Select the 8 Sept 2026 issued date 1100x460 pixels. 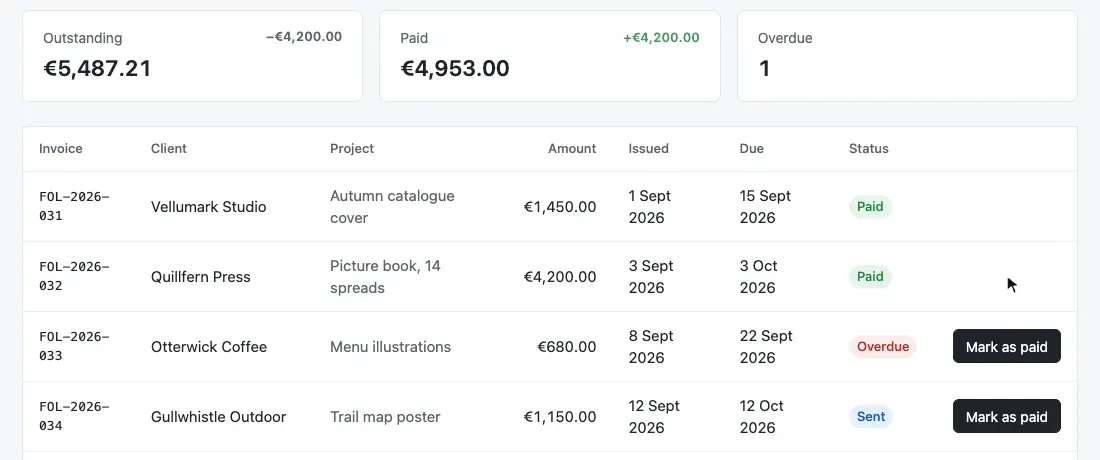pyautogui.click(x=651, y=347)
